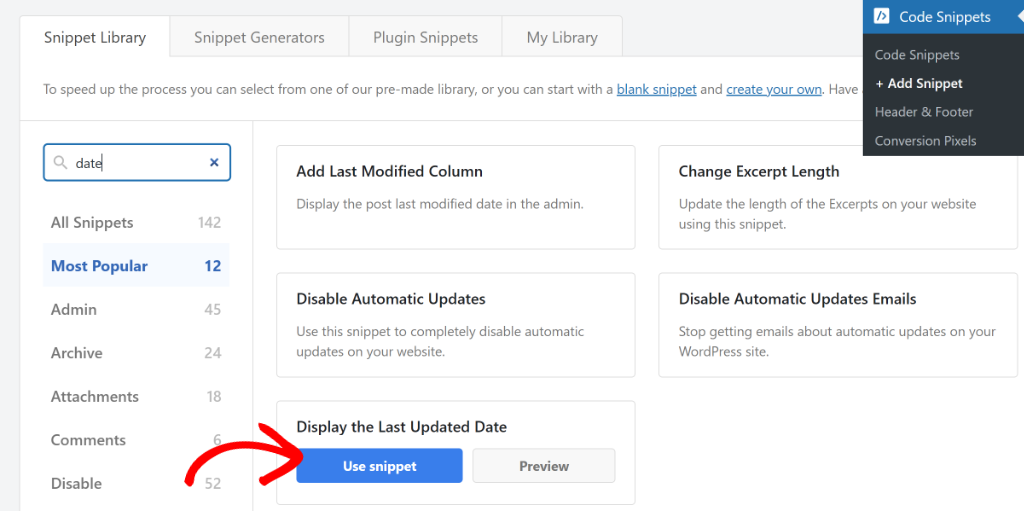Select the Disable Automatic Updates Emails card
Viewport: 1024px width, 511px height.
click(837, 324)
